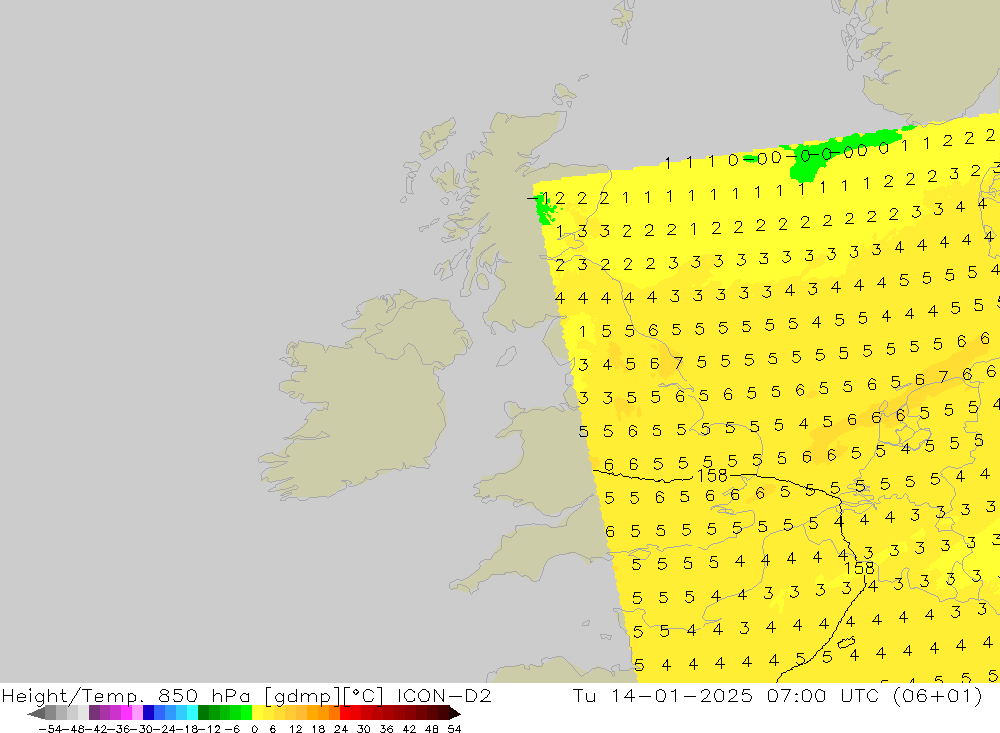Click the -54 legend scale label

(48, 729)
